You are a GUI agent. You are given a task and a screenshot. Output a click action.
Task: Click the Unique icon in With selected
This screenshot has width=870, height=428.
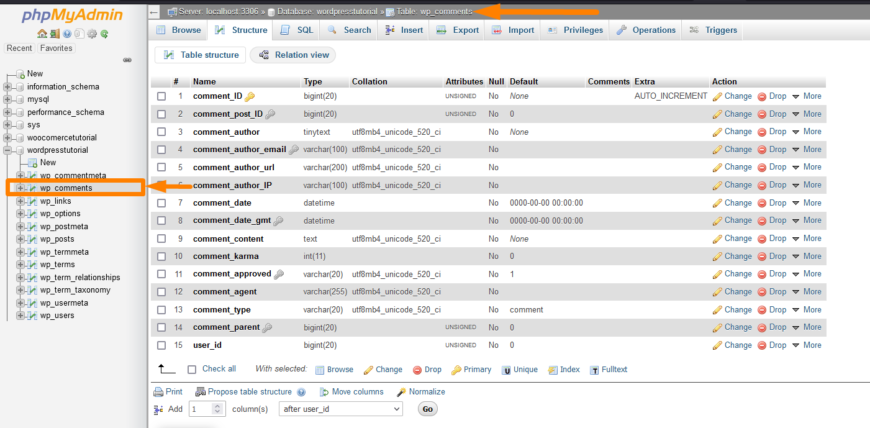[x=506, y=370]
